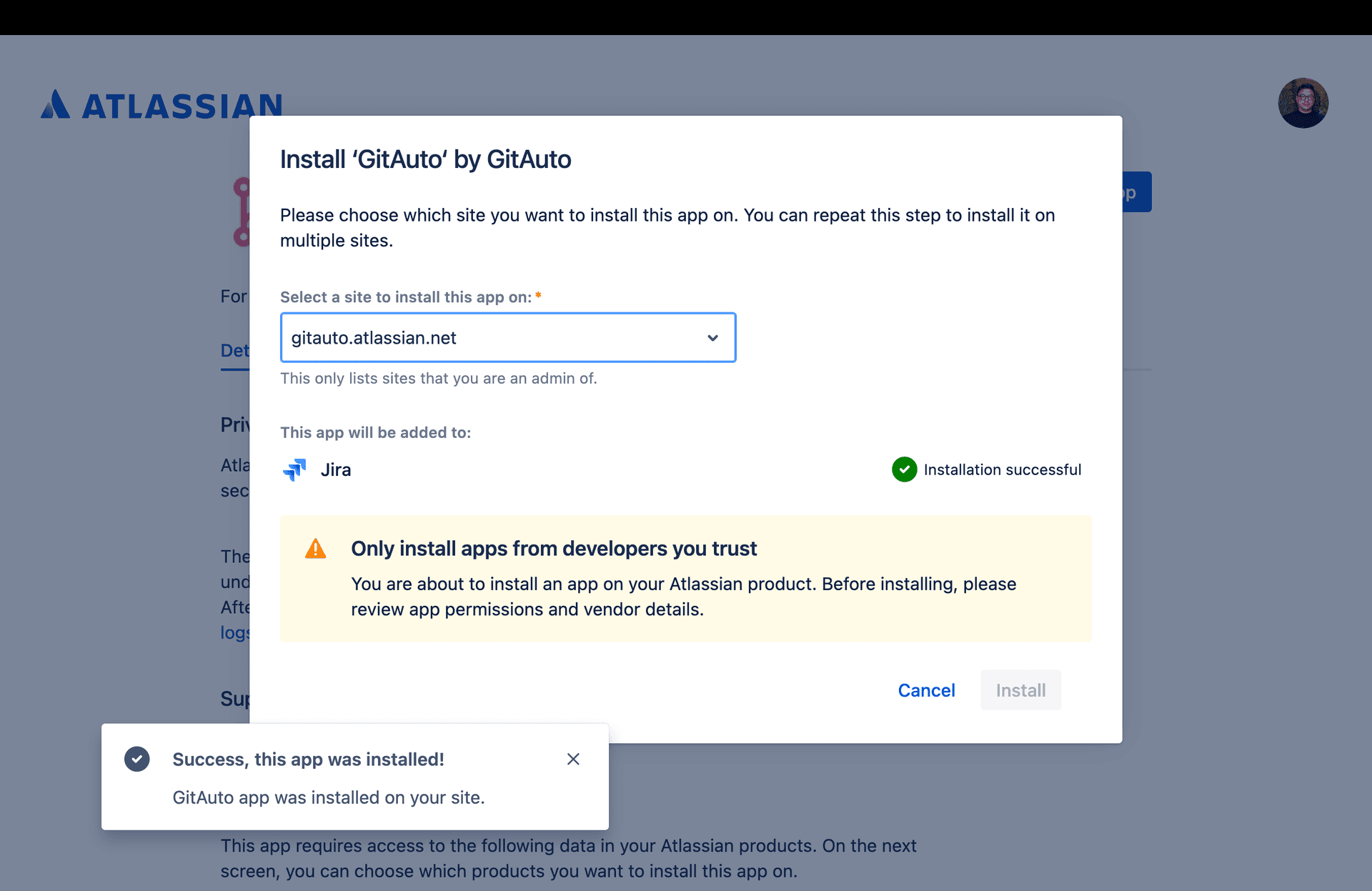Click the Jira product label
1372x891 pixels.
335,469
